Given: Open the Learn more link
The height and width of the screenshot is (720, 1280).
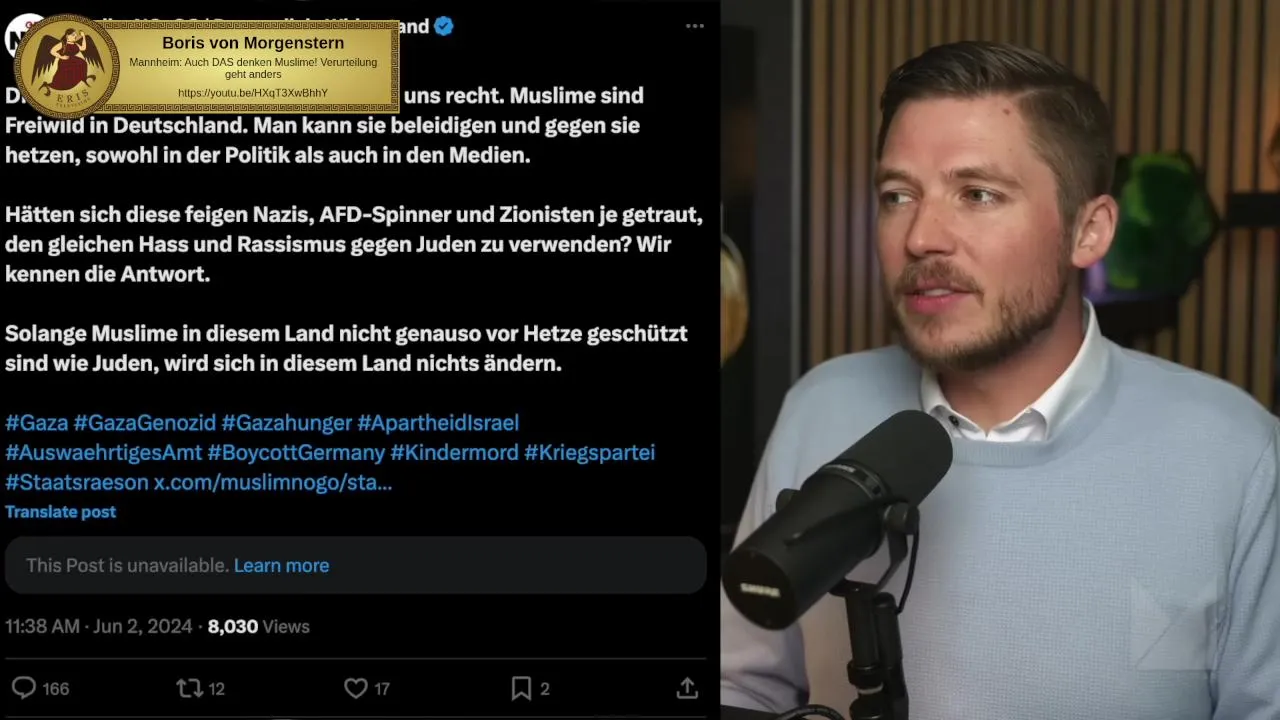Looking at the screenshot, I should click(x=281, y=565).
